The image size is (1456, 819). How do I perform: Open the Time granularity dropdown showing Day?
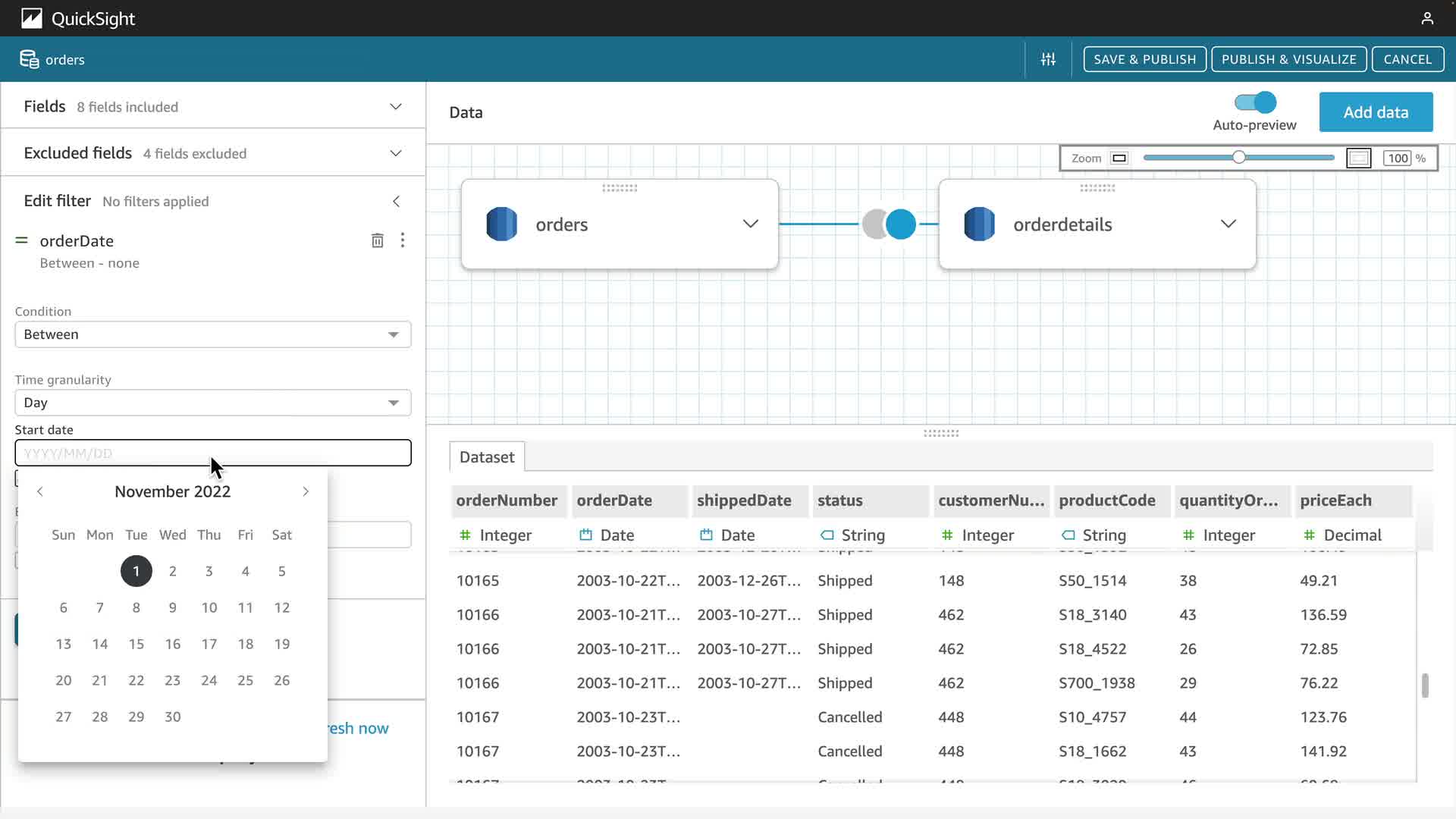[x=212, y=403]
